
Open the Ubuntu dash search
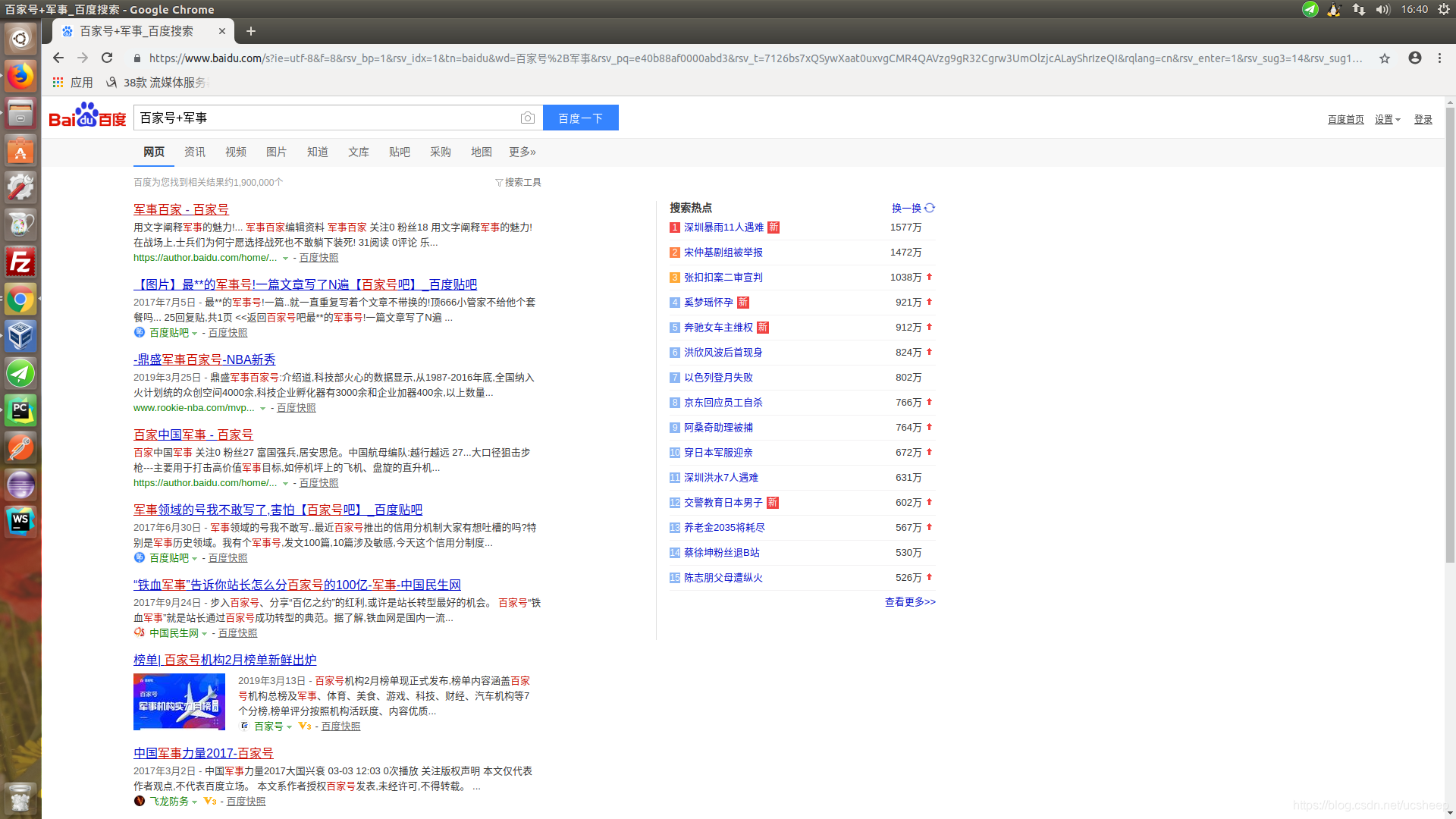pyautogui.click(x=20, y=38)
